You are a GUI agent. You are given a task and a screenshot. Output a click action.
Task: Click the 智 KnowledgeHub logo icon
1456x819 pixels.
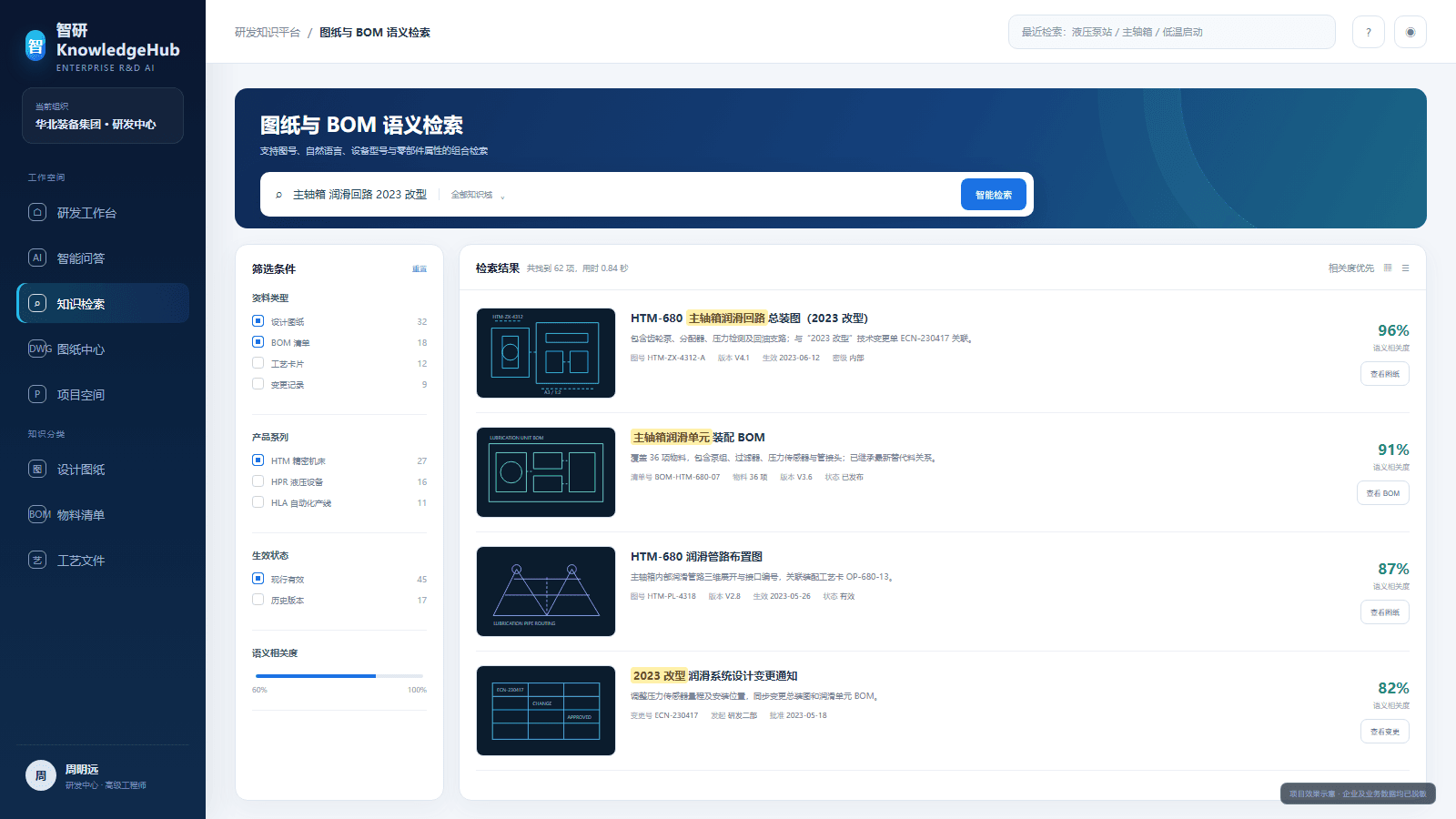pyautogui.click(x=35, y=45)
